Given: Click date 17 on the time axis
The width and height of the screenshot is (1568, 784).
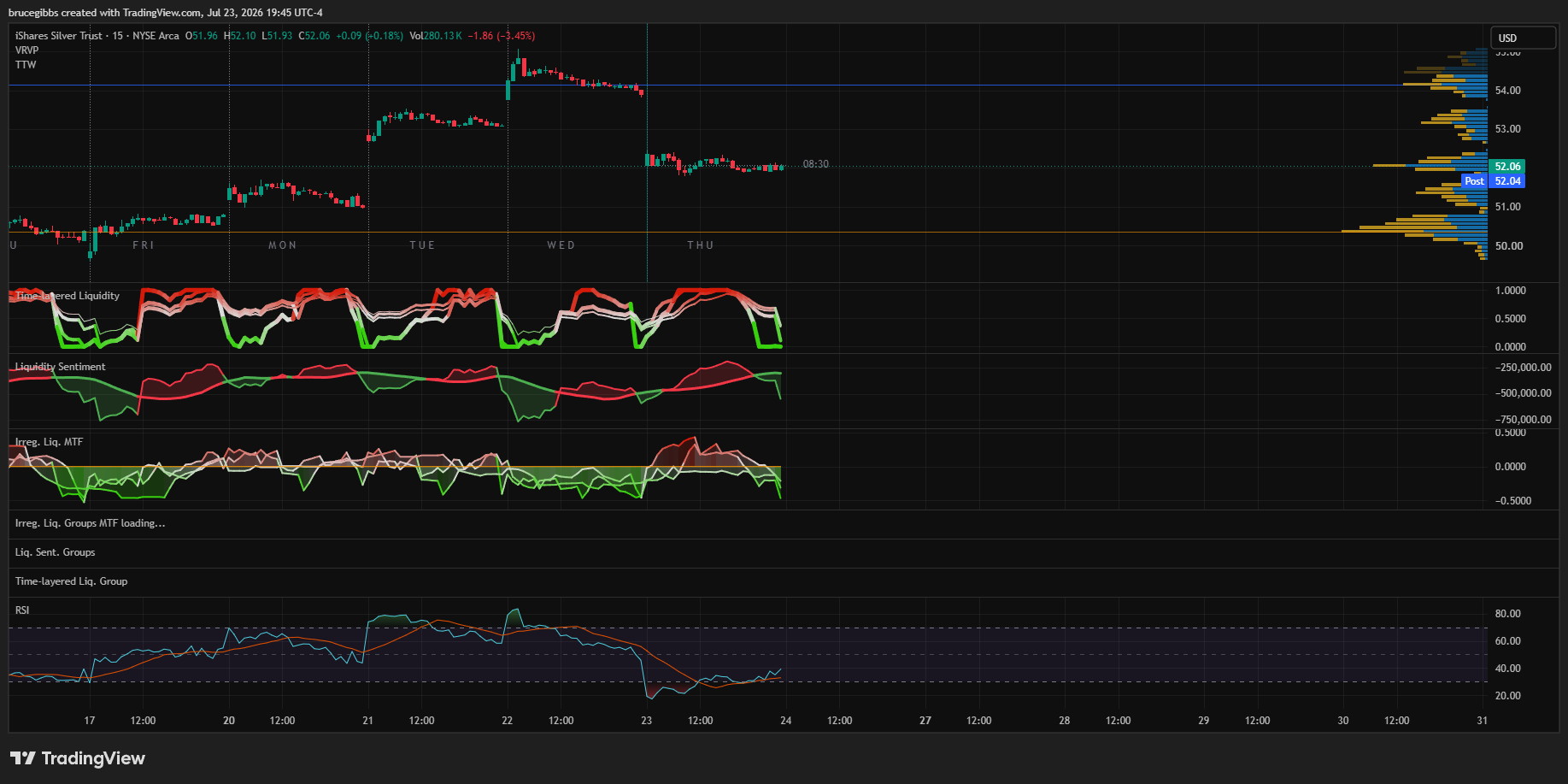Looking at the screenshot, I should click(x=90, y=721).
